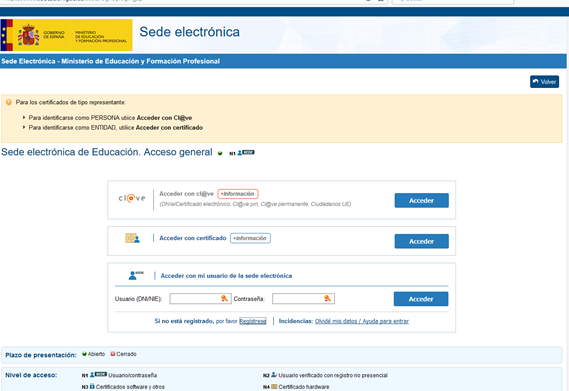Focus the Usuario (DNI/NIE) input field
The height and width of the screenshot is (391, 569).
(x=200, y=298)
